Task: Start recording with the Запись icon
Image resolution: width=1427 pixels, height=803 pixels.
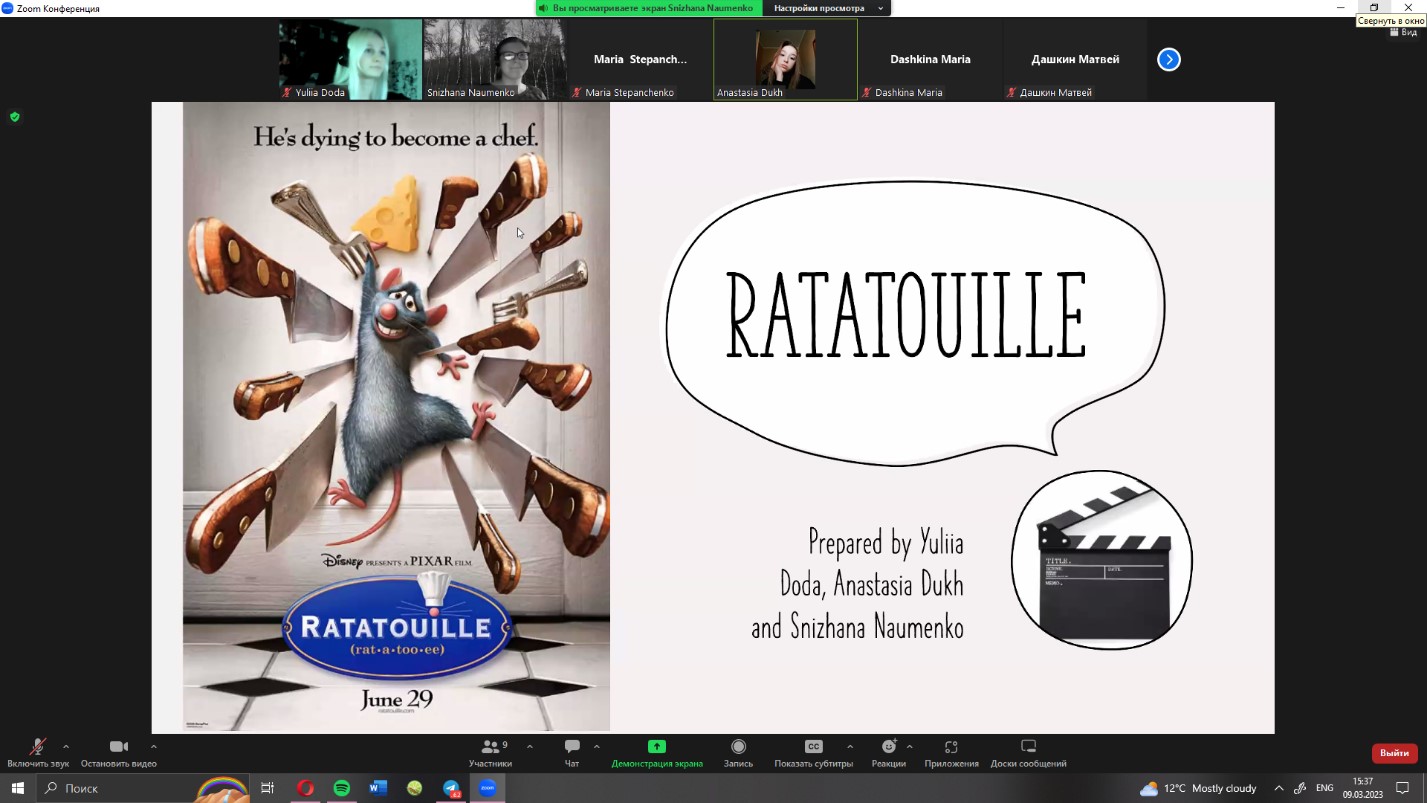Action: click(738, 747)
